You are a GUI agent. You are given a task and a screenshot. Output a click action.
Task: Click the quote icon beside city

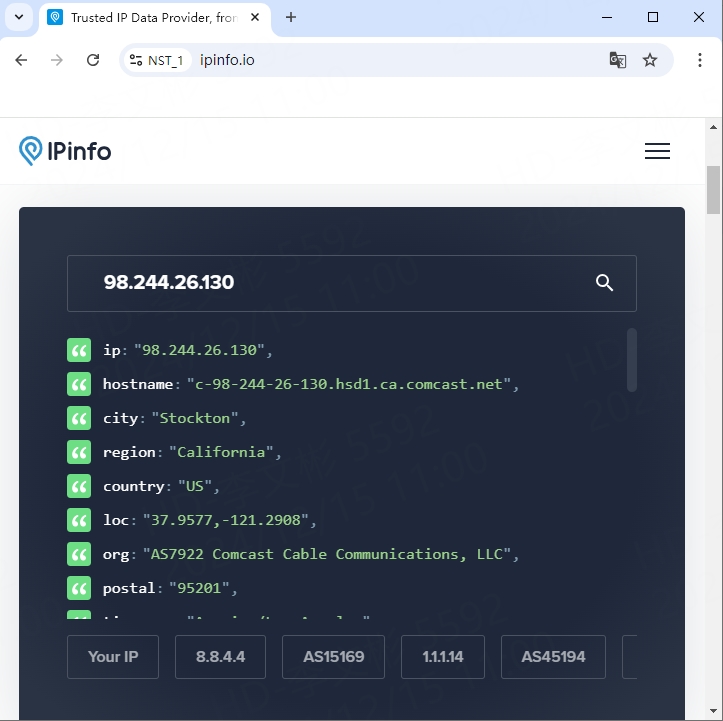pyautogui.click(x=79, y=418)
